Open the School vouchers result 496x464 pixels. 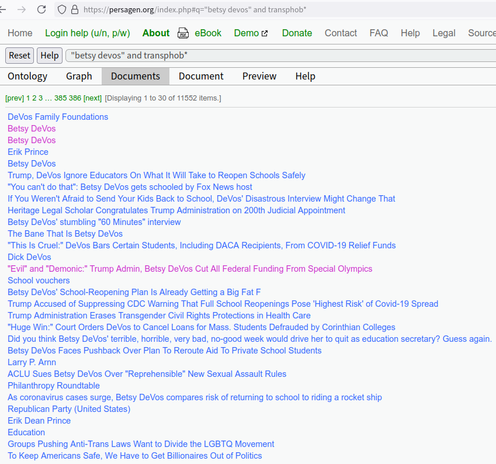(39, 280)
